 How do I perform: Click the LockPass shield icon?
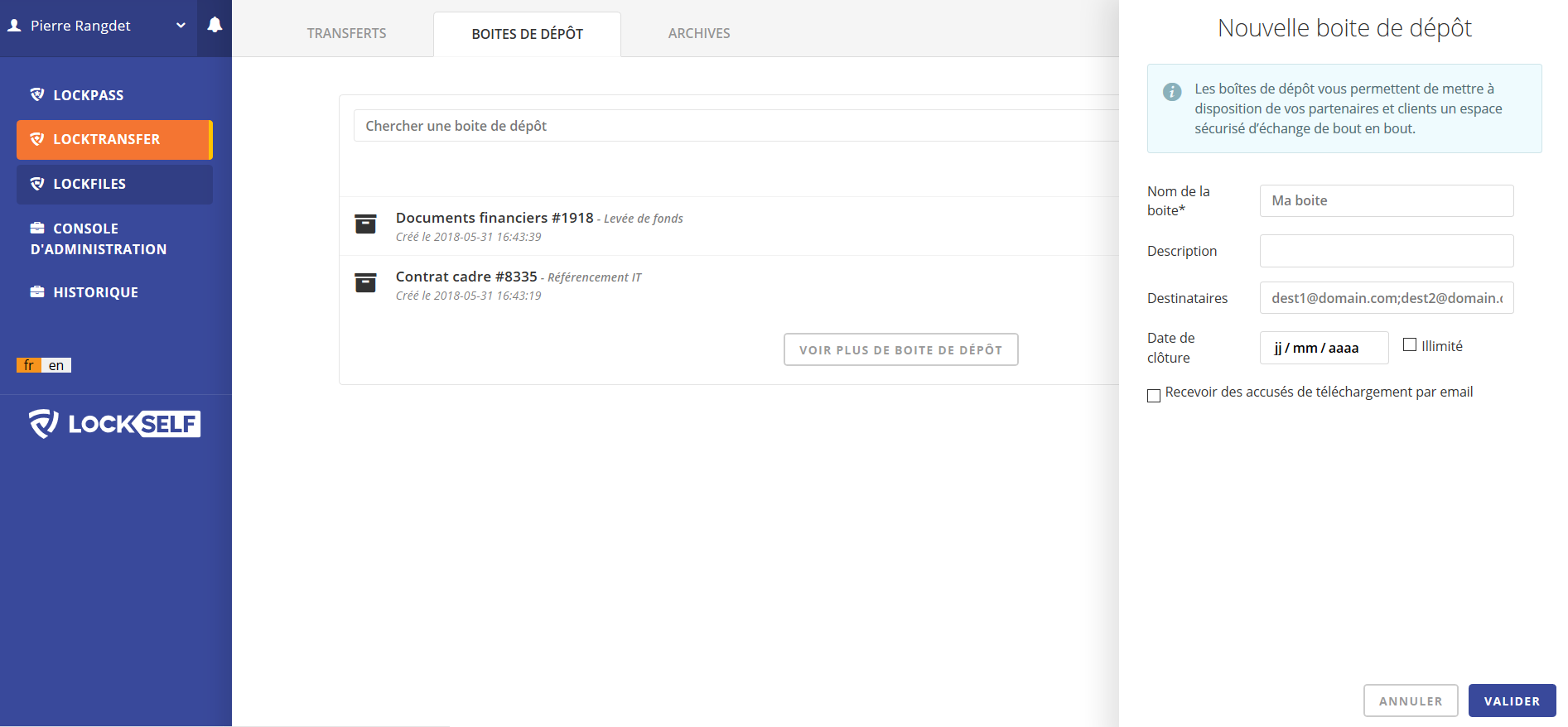[x=37, y=94]
